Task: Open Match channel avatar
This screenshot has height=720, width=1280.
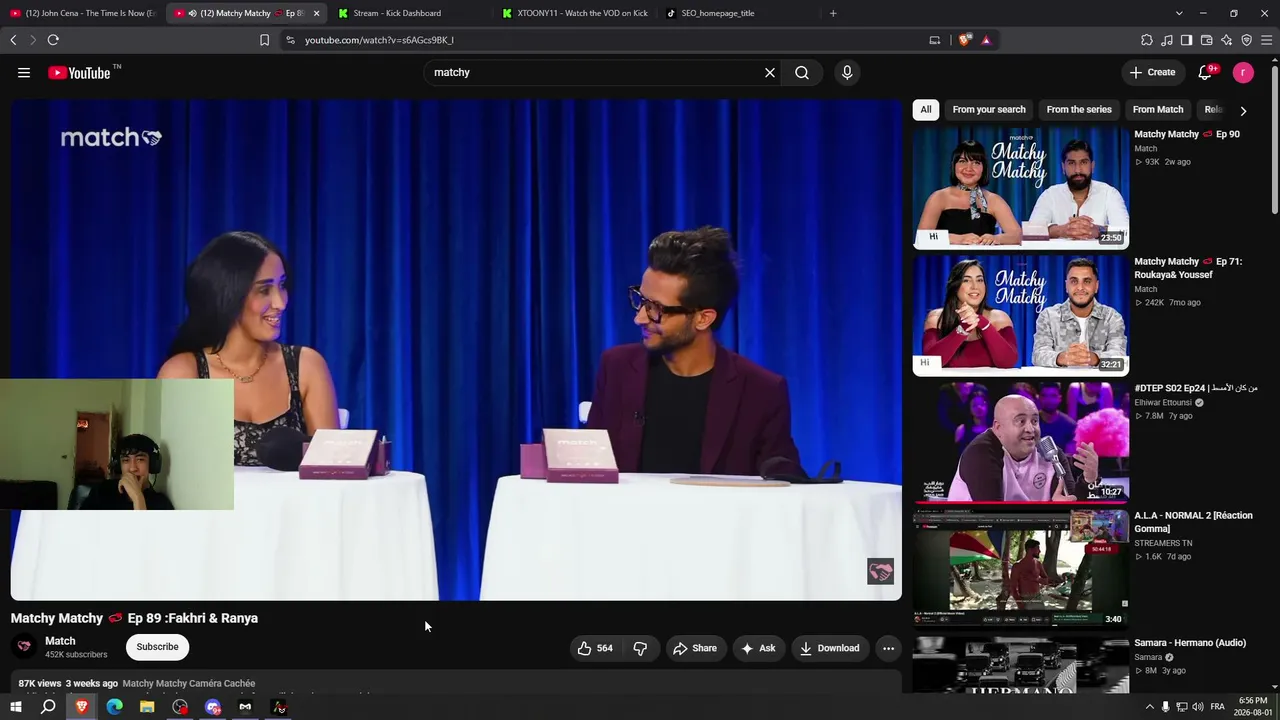Action: point(24,646)
